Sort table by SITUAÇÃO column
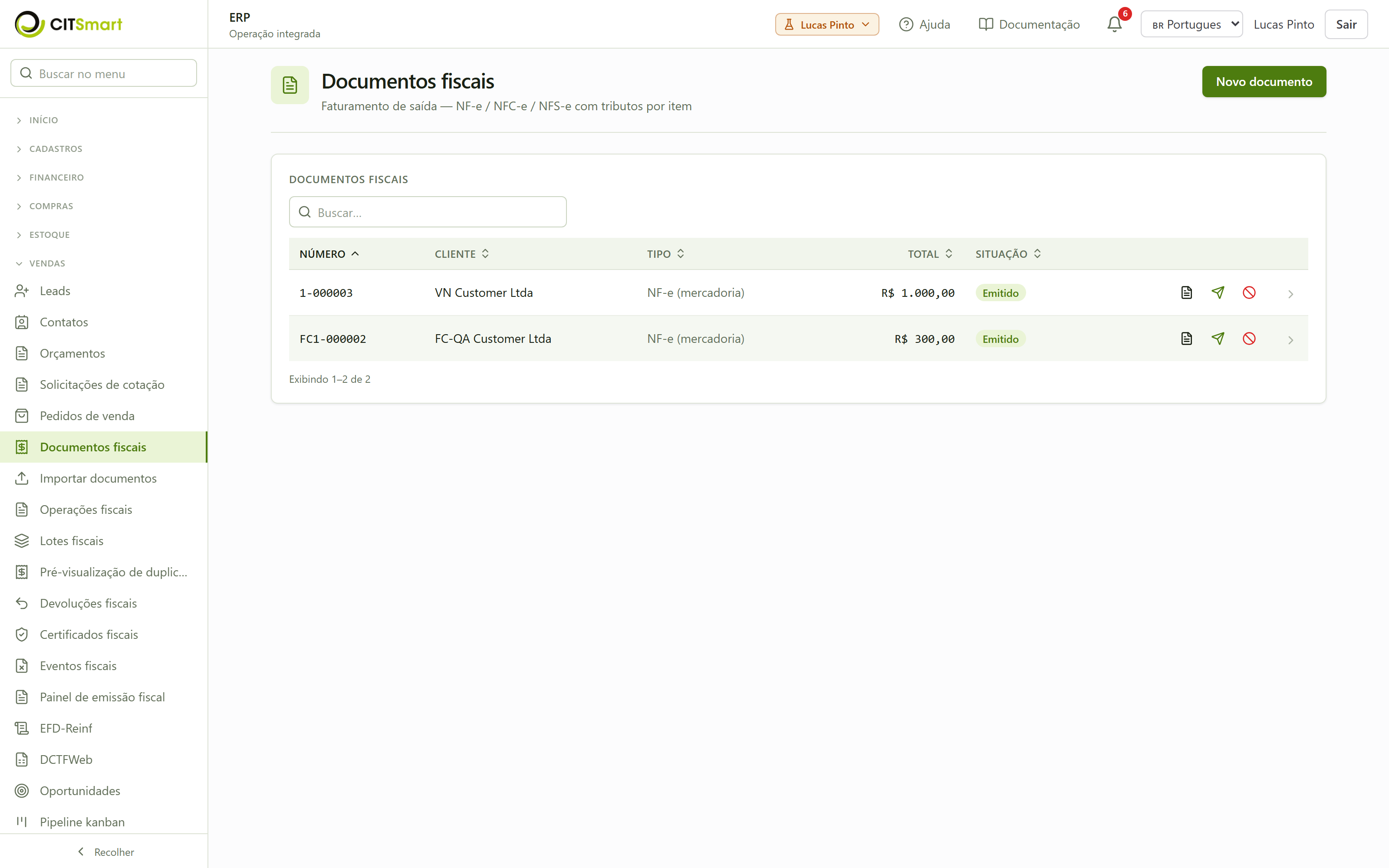The height and width of the screenshot is (868, 1389). click(1008, 254)
